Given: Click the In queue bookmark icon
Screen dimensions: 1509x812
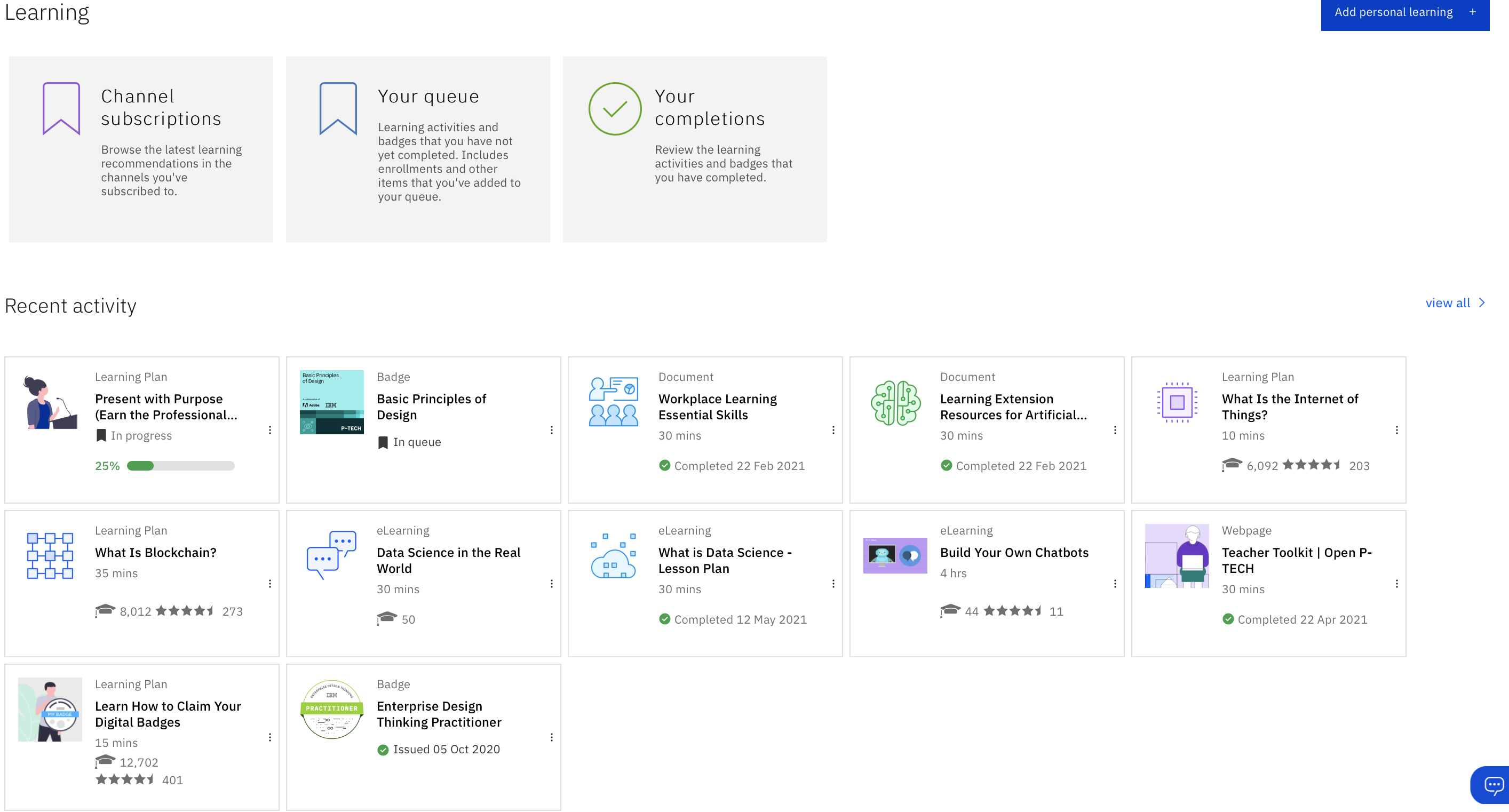Looking at the screenshot, I should 383,442.
